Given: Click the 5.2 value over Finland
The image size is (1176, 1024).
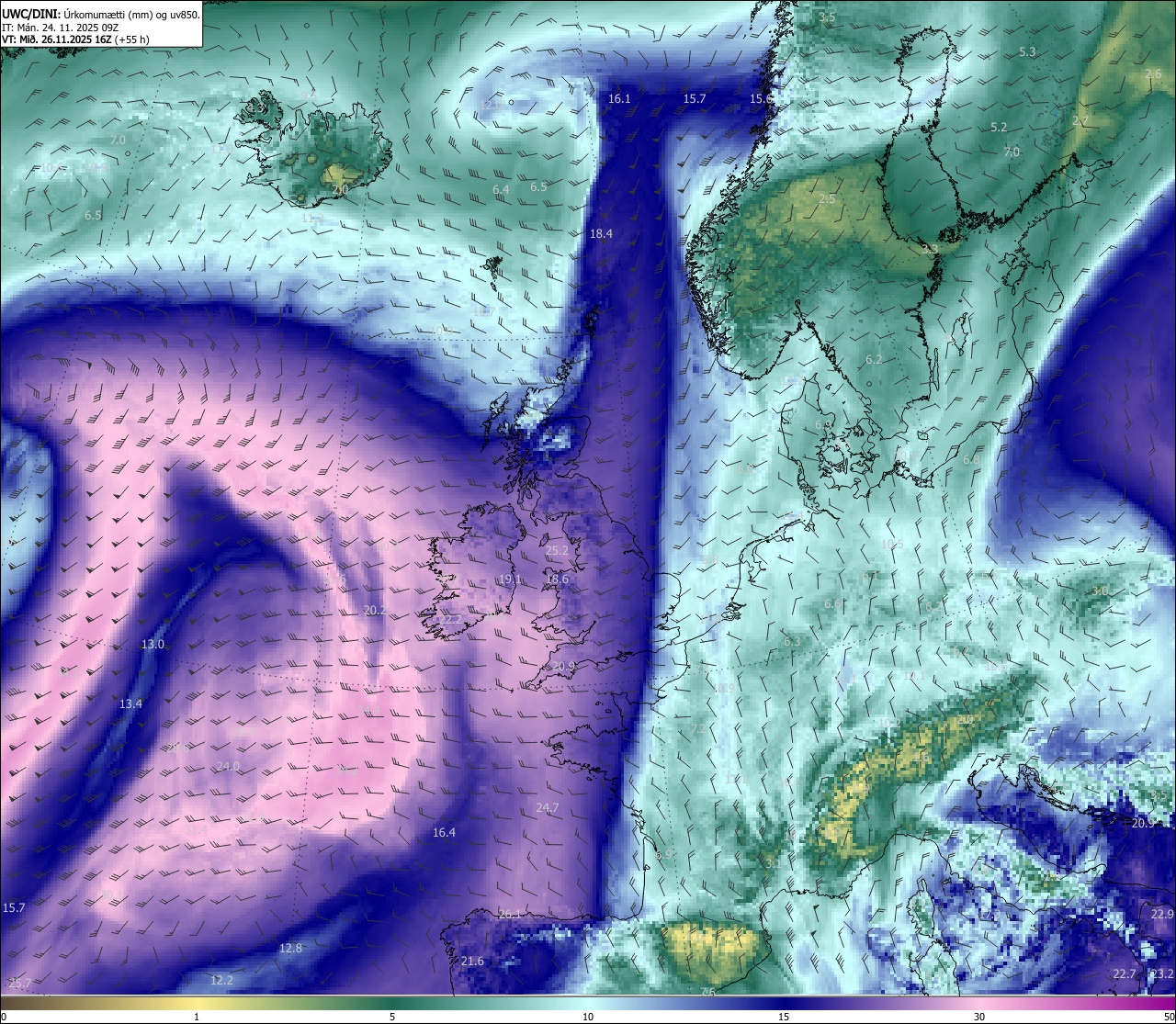Looking at the screenshot, I should (x=999, y=127).
